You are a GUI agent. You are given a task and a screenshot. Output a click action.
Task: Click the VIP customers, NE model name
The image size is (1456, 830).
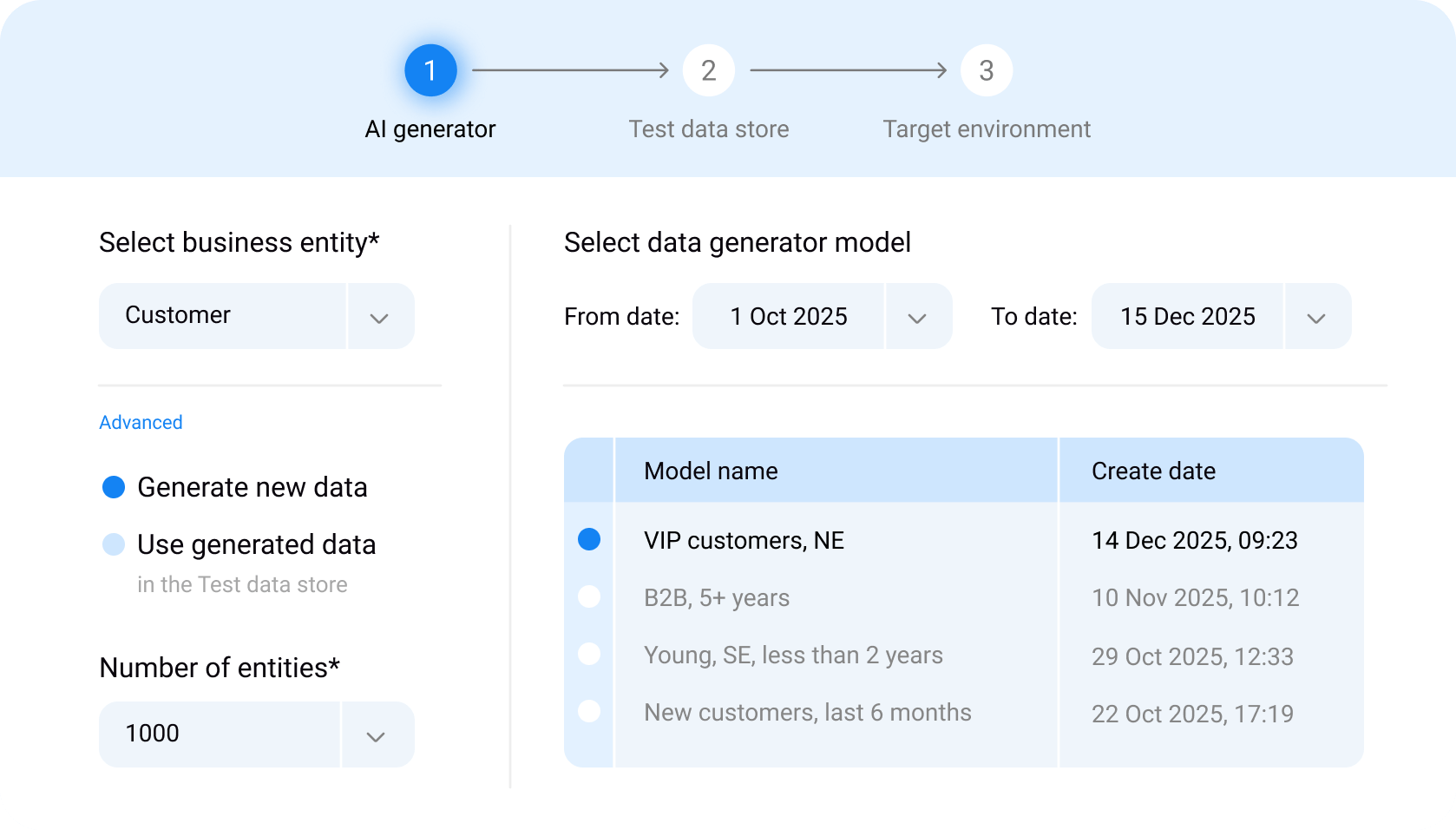point(744,540)
